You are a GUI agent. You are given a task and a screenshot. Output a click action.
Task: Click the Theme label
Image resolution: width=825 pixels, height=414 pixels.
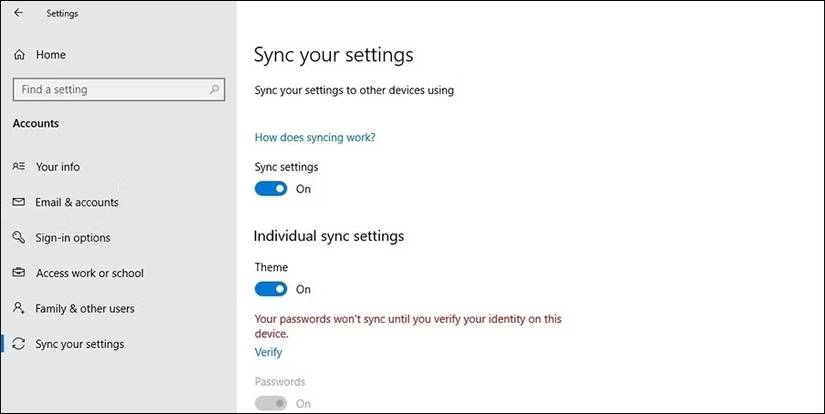tap(271, 267)
